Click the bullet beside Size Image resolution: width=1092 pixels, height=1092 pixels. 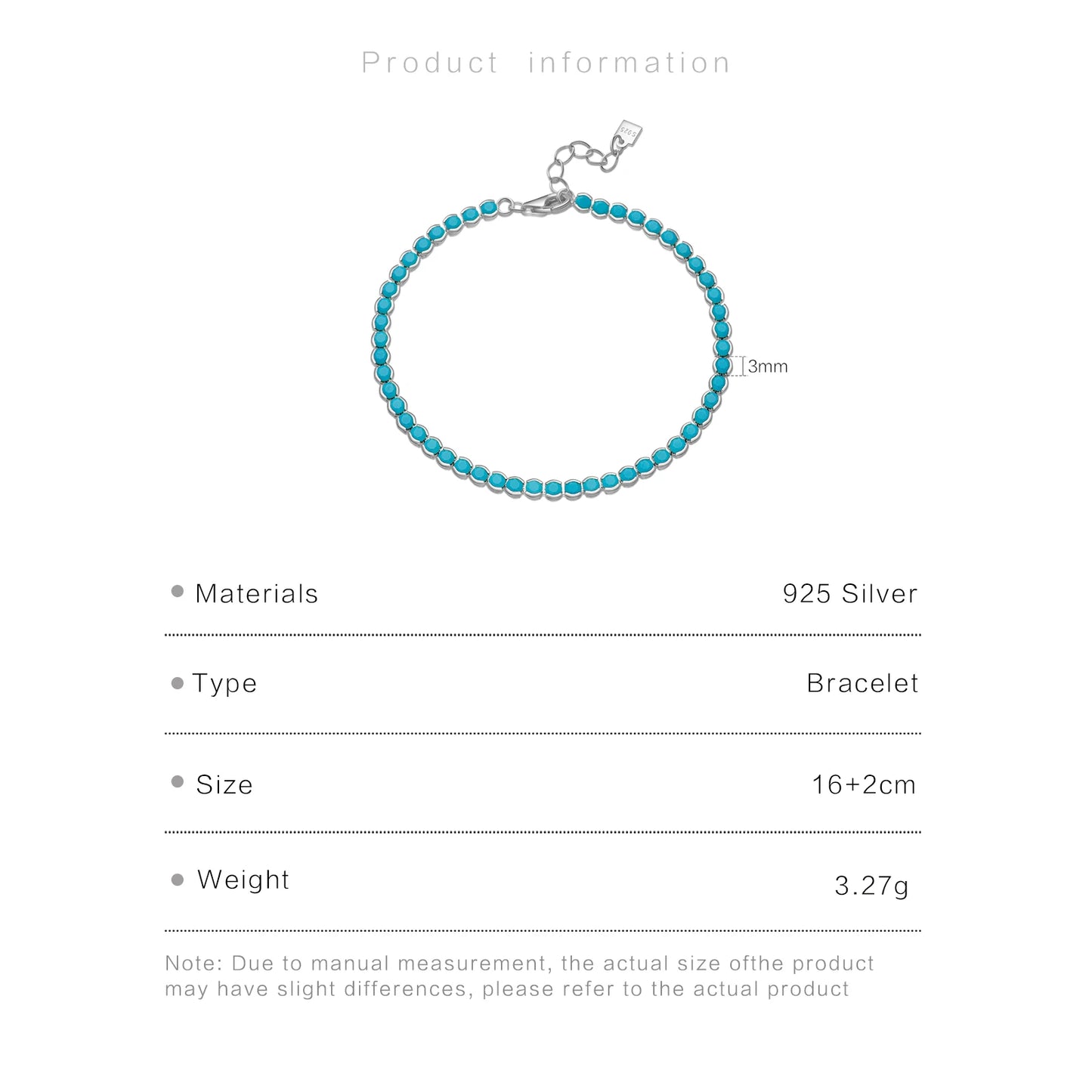click(x=178, y=781)
